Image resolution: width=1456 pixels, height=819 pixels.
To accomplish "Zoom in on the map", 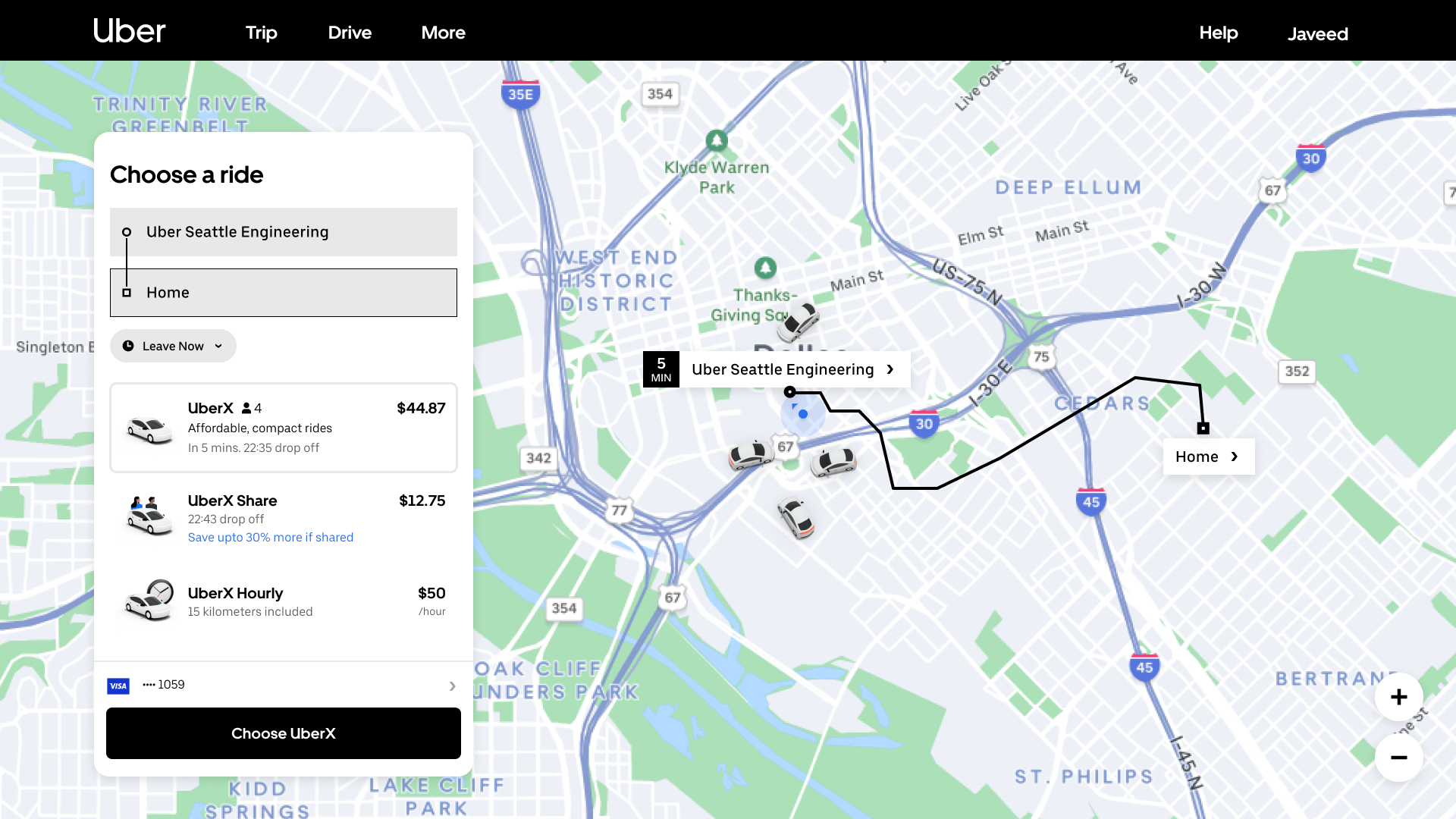I will 1399,697.
